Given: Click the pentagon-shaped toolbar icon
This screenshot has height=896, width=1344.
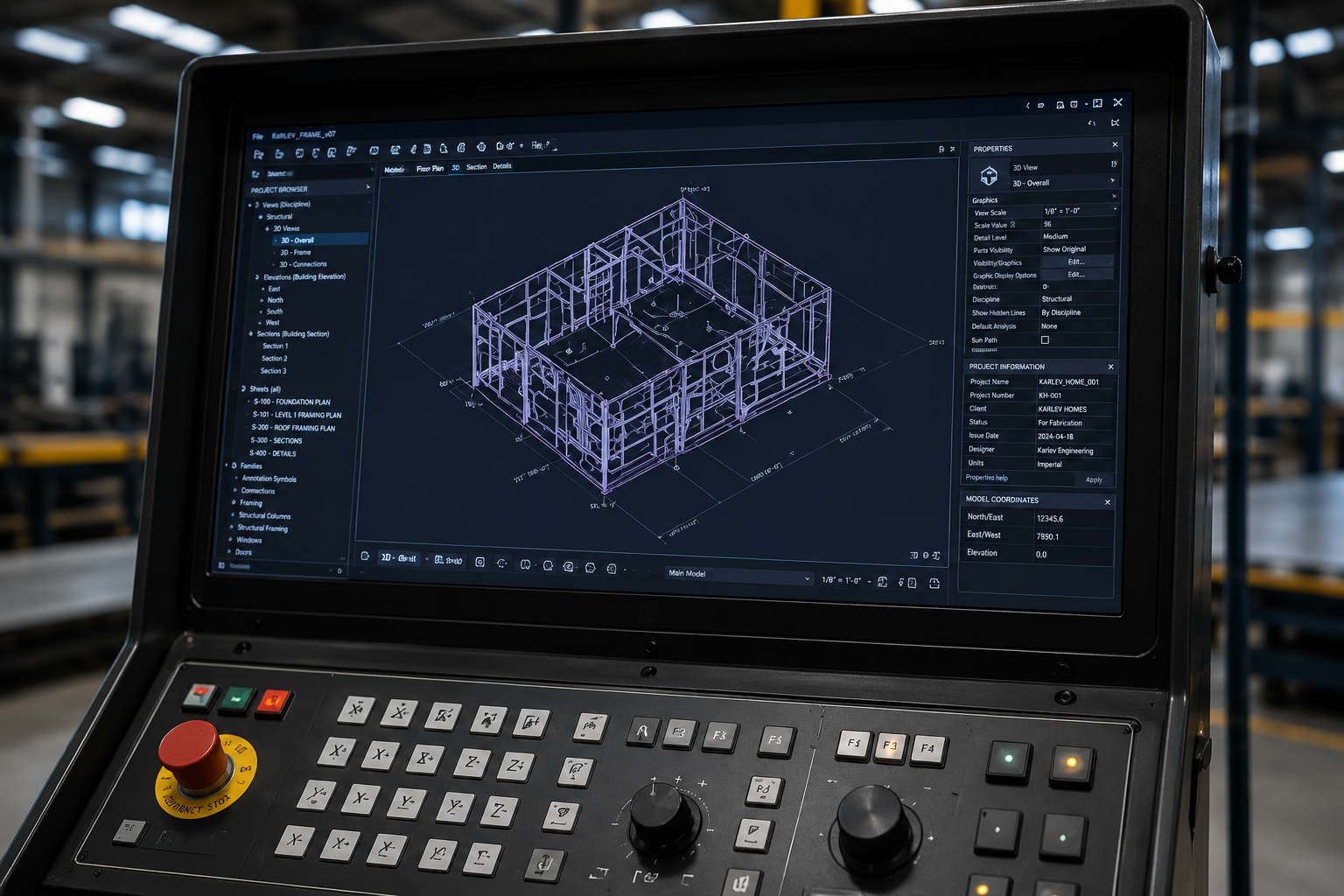Looking at the screenshot, I should [x=480, y=147].
